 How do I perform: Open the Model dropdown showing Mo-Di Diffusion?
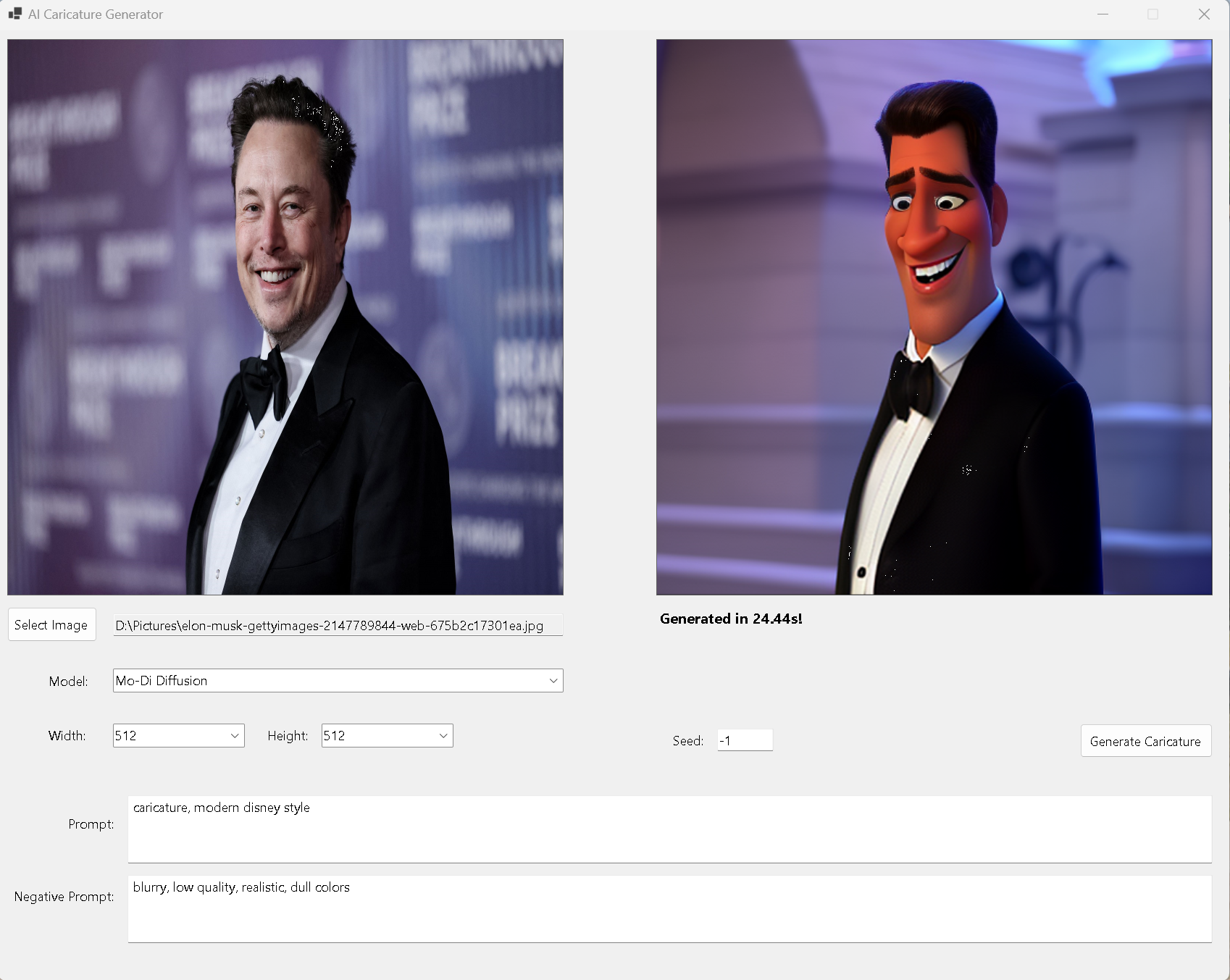(x=338, y=680)
